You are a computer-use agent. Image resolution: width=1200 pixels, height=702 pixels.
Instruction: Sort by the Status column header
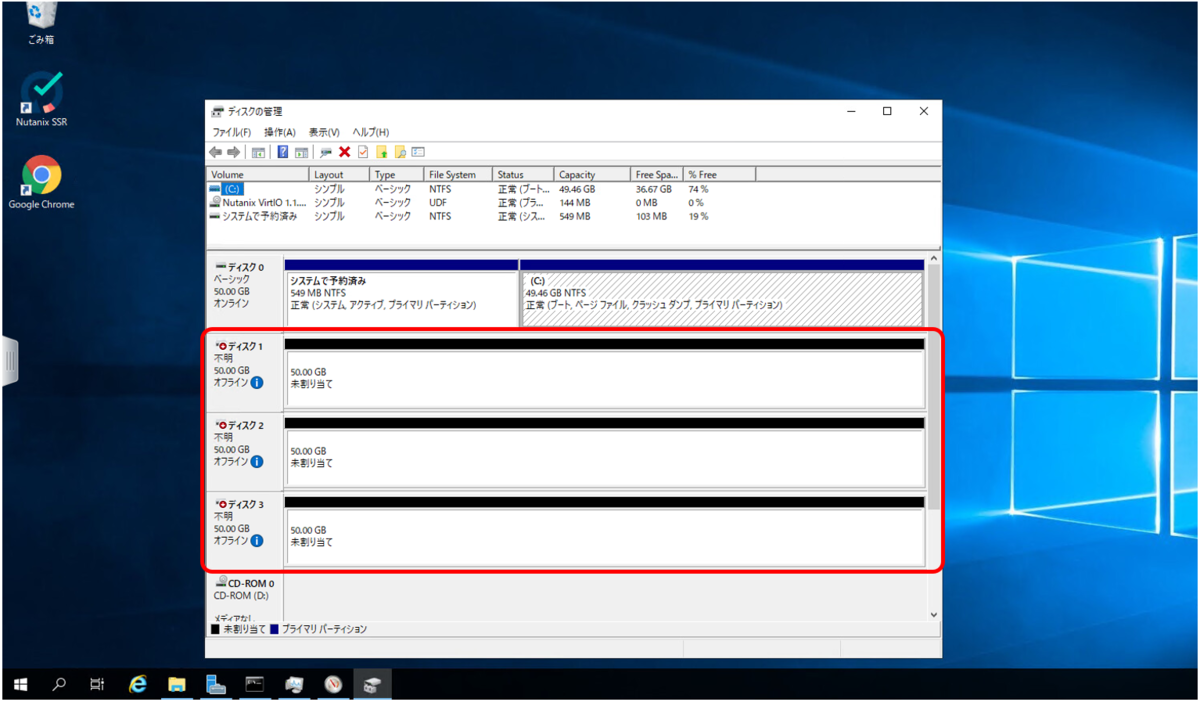[x=524, y=174]
